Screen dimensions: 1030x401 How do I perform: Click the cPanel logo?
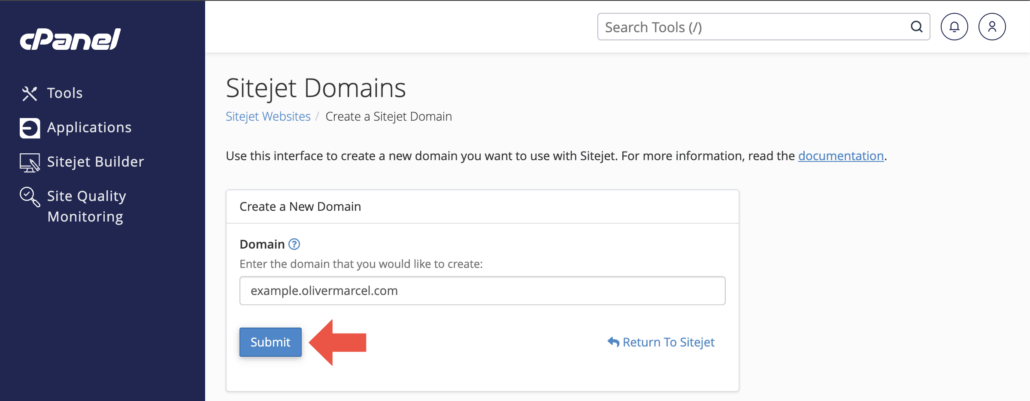tap(70, 41)
